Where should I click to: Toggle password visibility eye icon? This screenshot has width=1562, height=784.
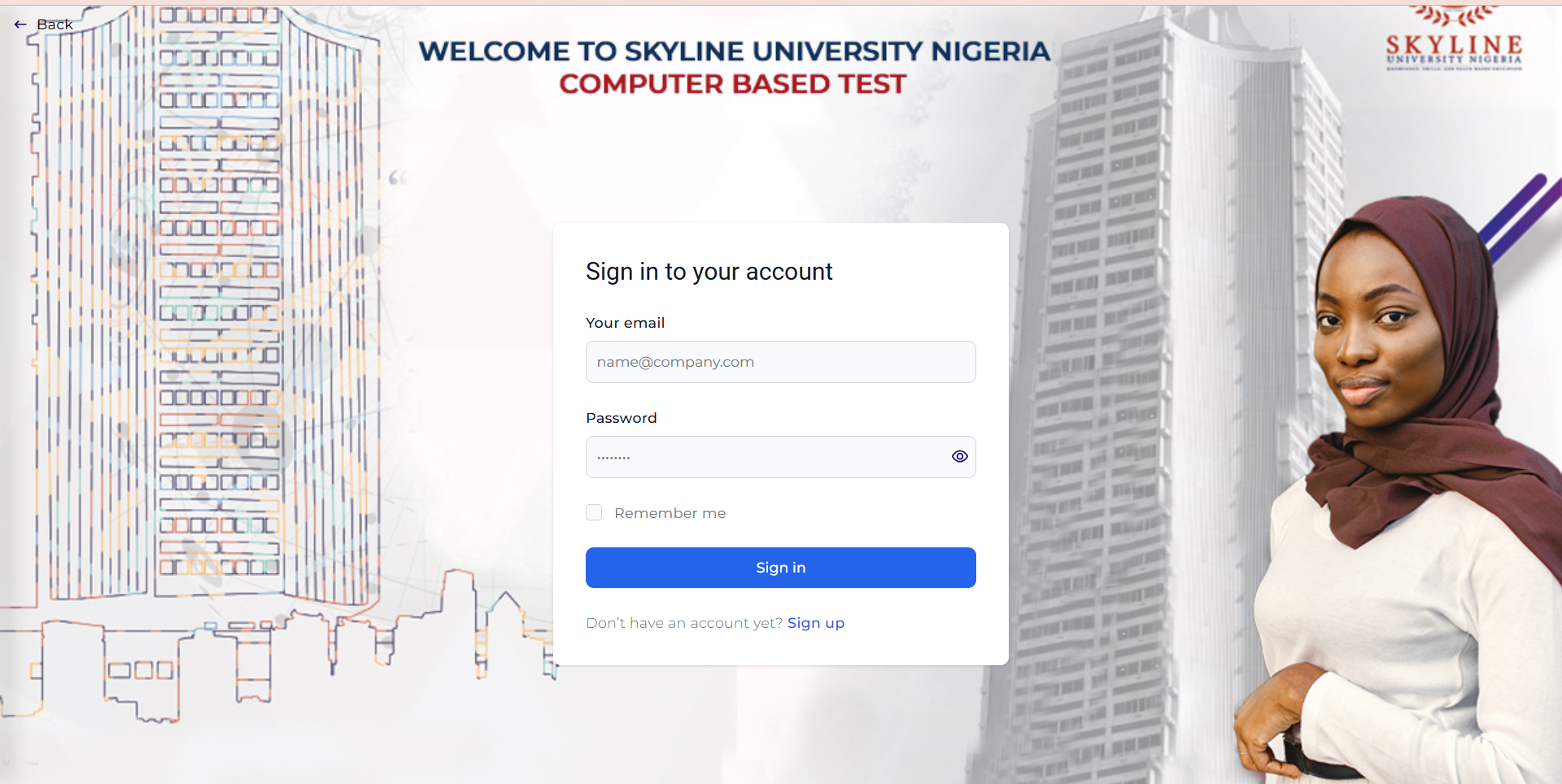960,456
